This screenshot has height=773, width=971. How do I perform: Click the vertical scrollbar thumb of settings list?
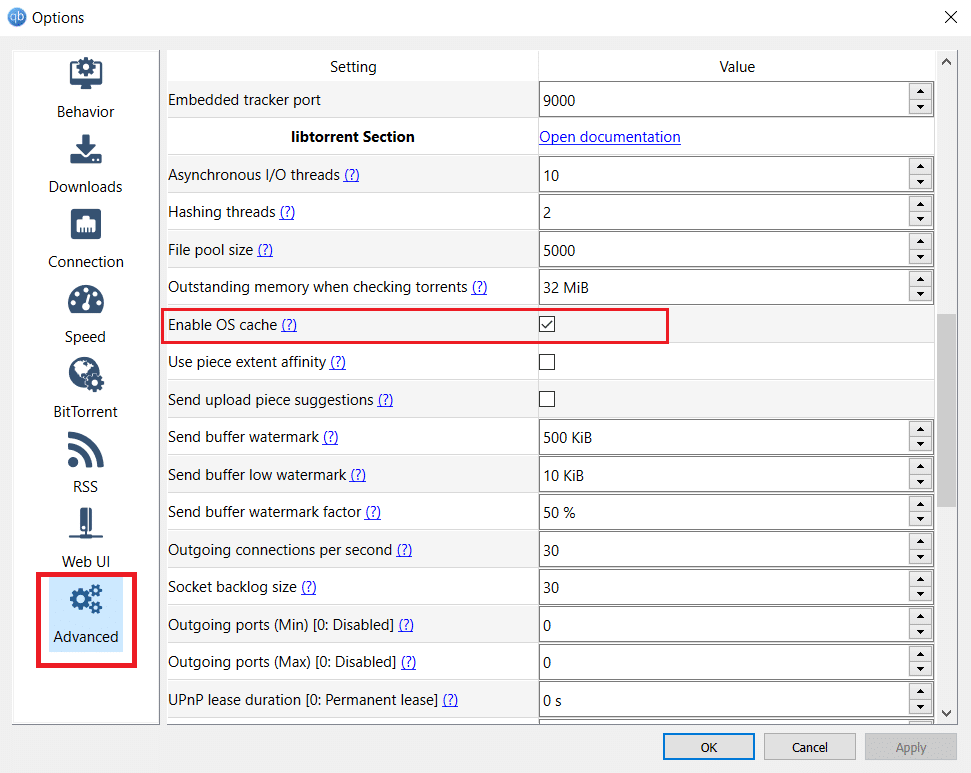946,411
